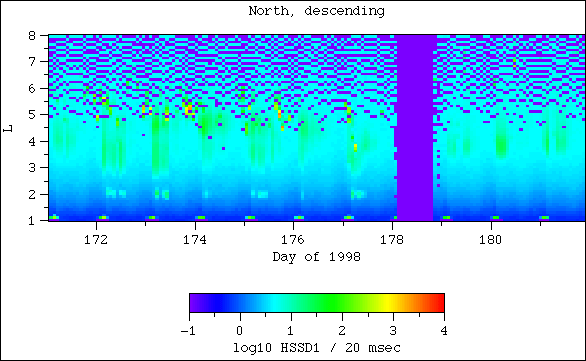Click the y-axis tick label 5

(x=32, y=114)
